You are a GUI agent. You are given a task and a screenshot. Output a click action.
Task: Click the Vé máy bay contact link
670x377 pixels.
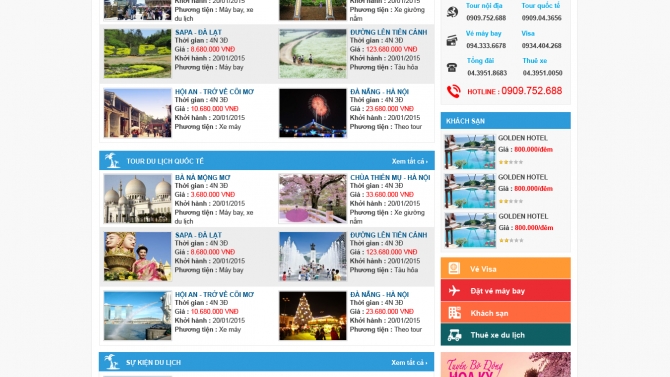click(x=483, y=33)
